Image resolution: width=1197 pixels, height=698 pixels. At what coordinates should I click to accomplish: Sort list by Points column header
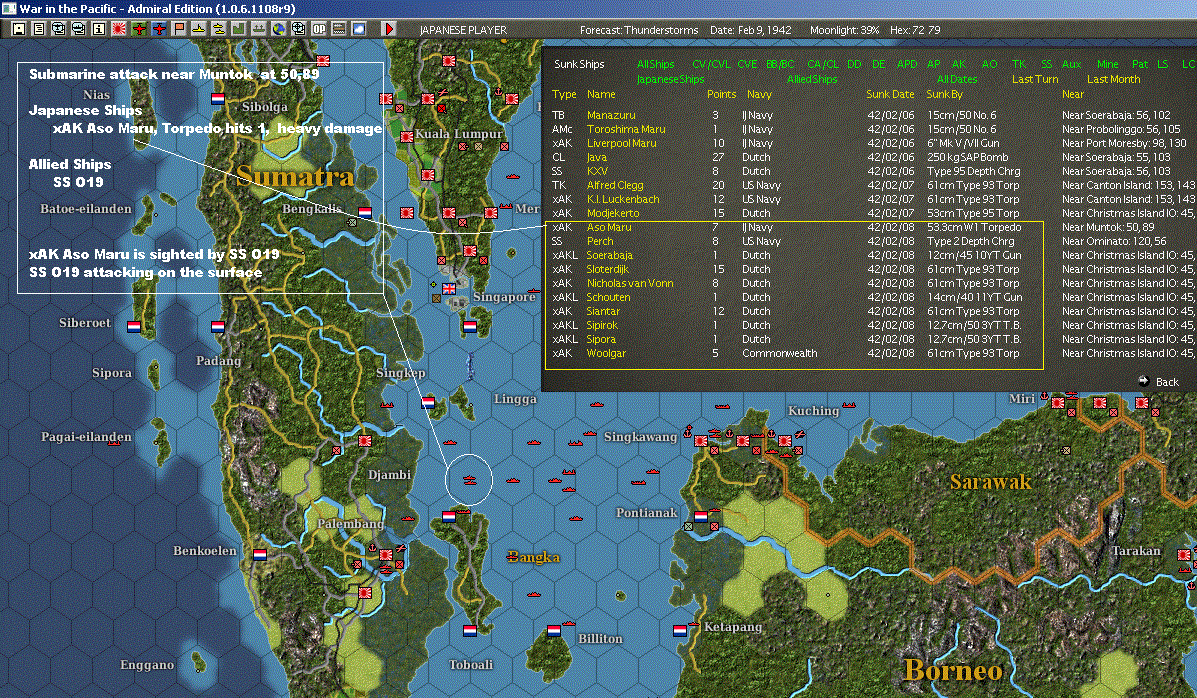[721, 94]
